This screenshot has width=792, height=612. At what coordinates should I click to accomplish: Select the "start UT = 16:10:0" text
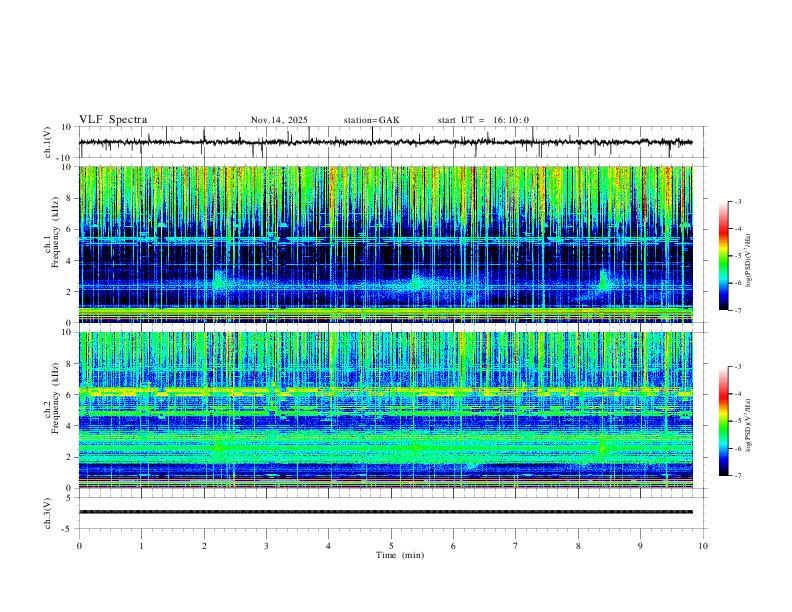coord(483,120)
